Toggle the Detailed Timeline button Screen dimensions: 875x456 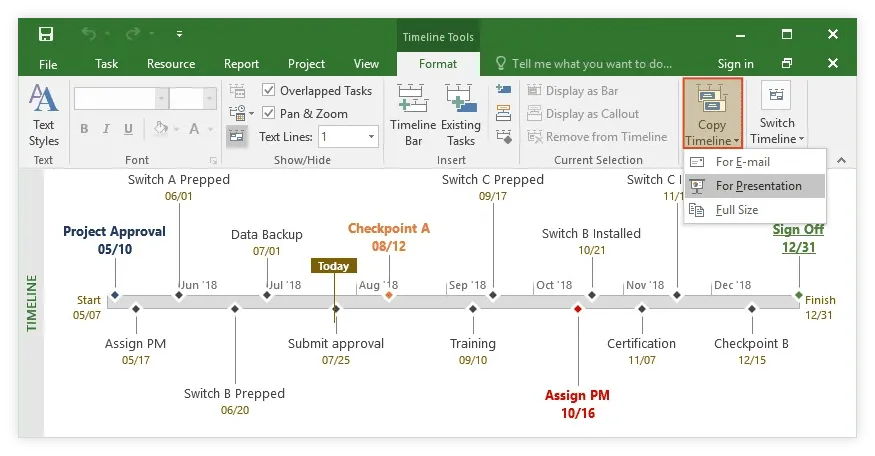[x=237, y=136]
